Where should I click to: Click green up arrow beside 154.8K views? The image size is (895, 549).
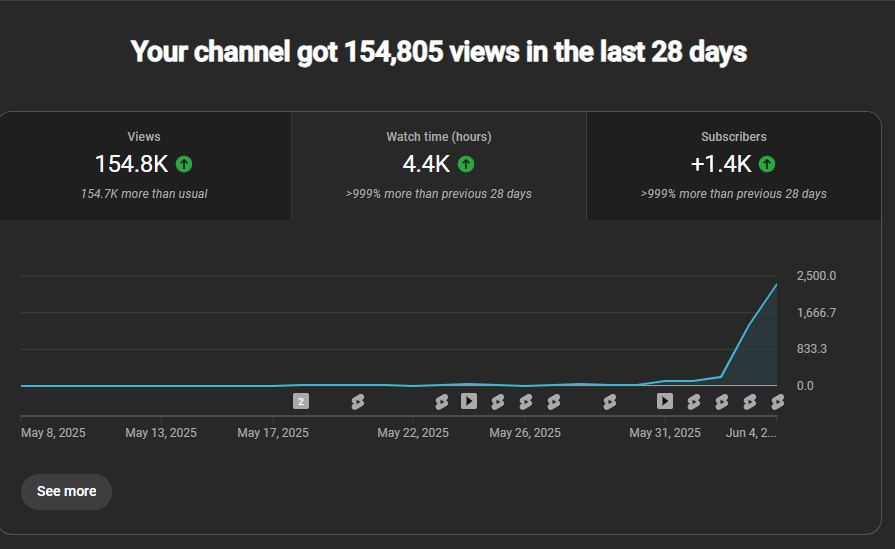tap(184, 164)
